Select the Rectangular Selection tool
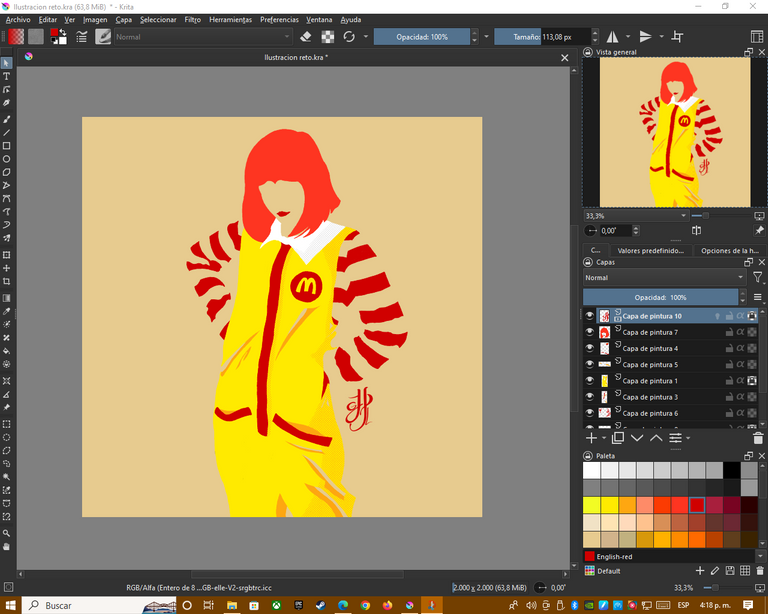768x614 pixels. (6, 424)
